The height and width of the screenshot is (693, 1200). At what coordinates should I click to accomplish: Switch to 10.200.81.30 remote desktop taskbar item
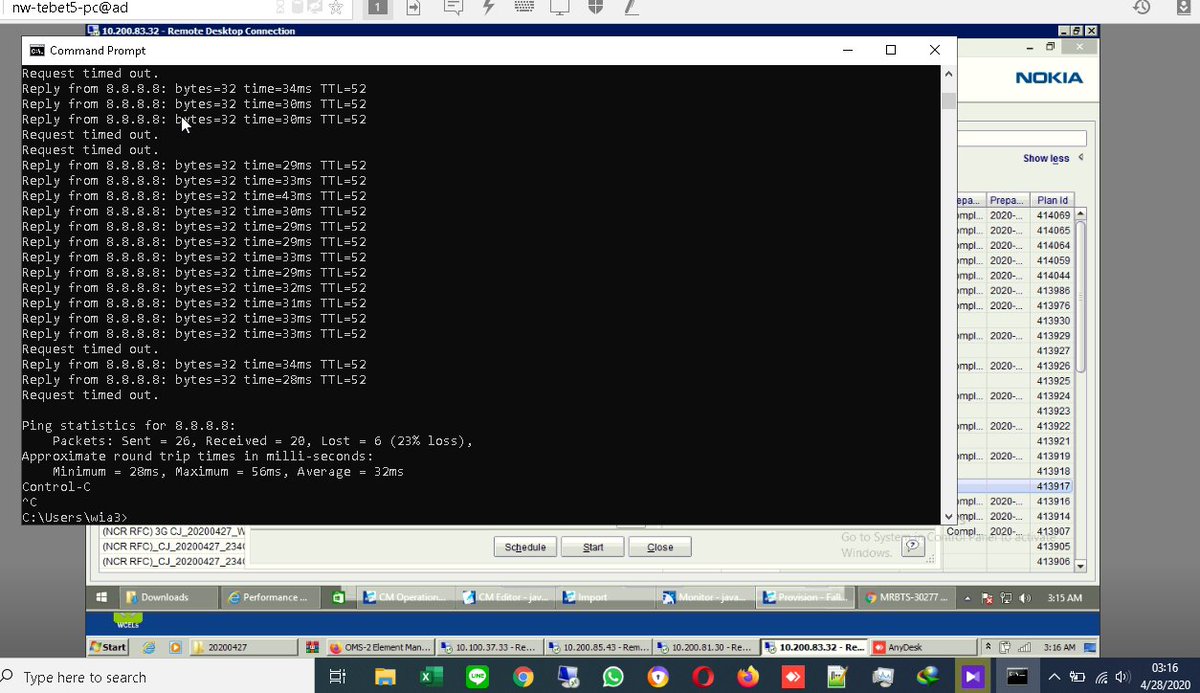pyautogui.click(x=706, y=647)
